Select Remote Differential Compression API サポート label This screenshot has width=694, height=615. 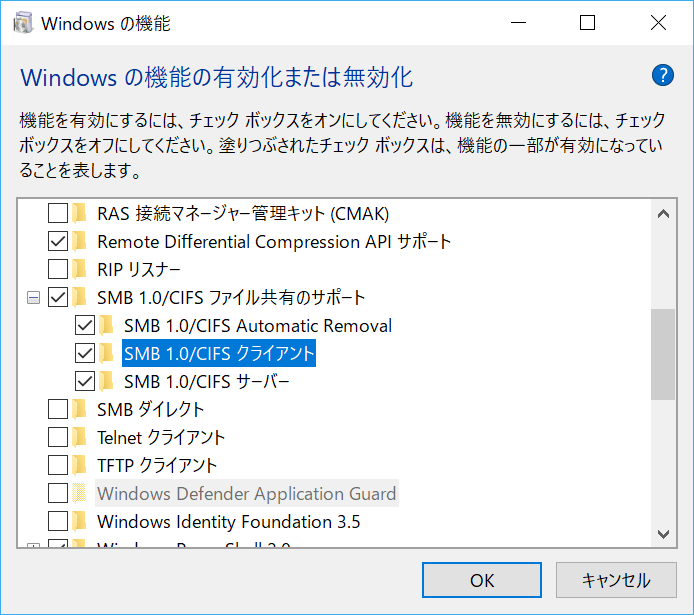(274, 242)
